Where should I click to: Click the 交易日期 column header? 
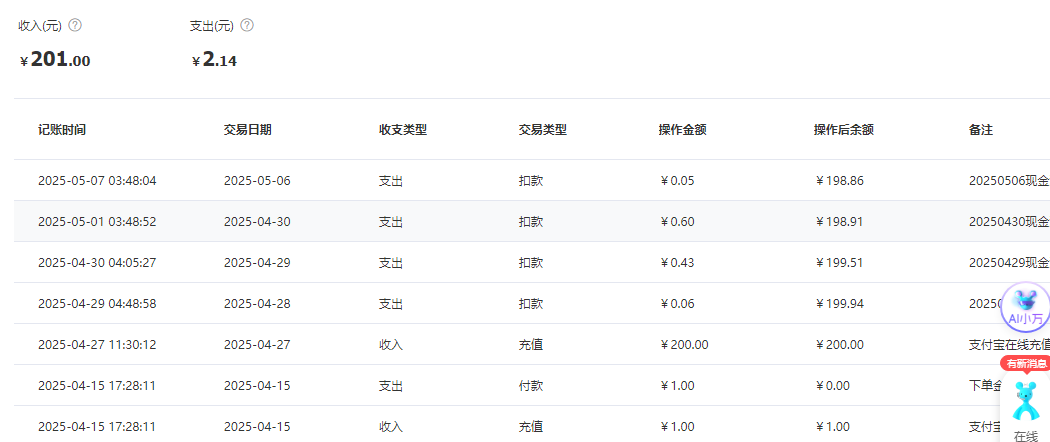[247, 130]
